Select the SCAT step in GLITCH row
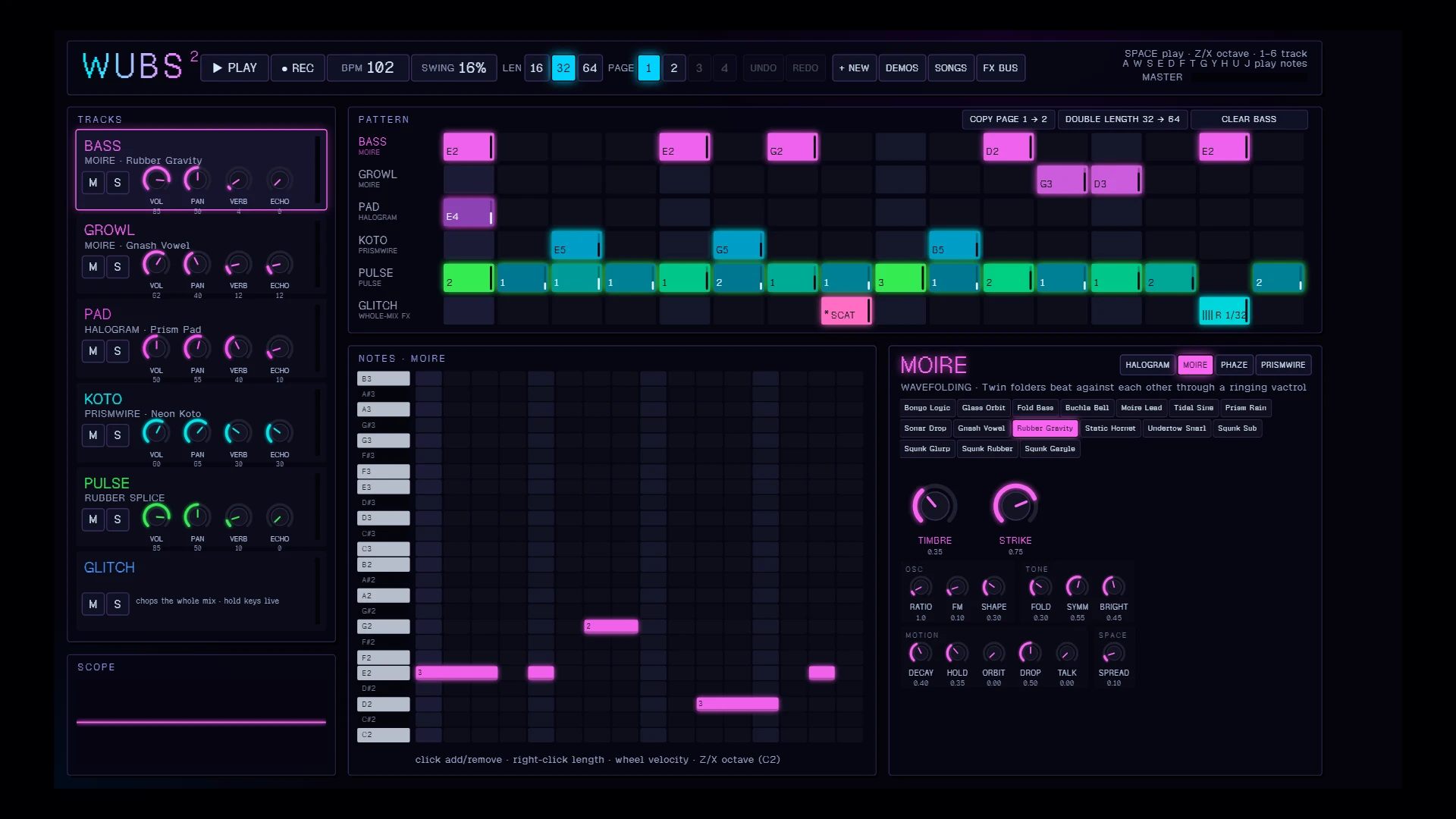 pos(846,312)
